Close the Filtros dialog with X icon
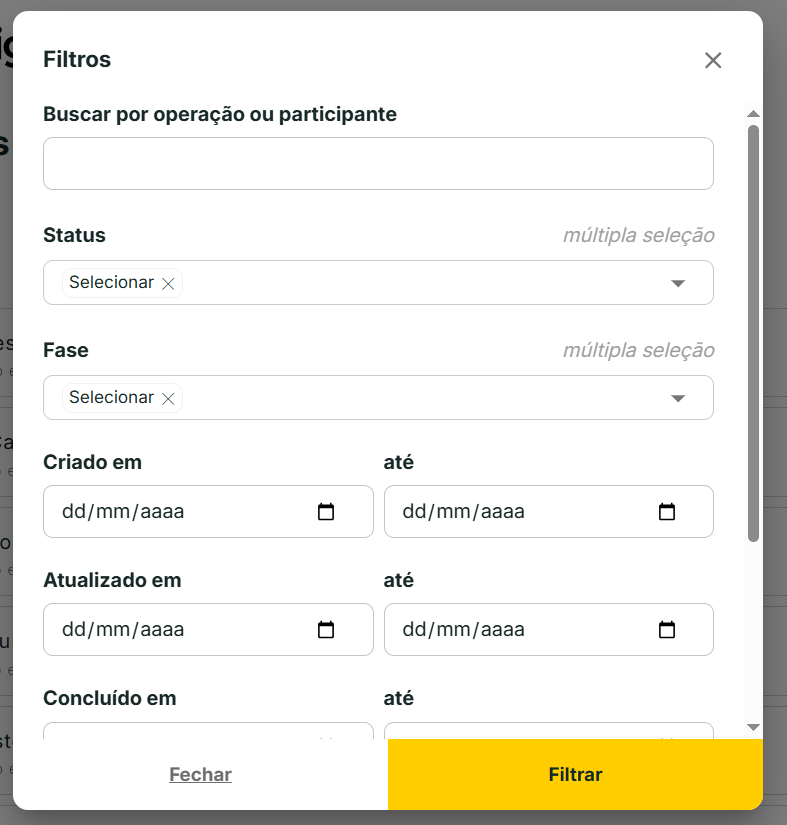Image resolution: width=787 pixels, height=825 pixels. coord(713,60)
